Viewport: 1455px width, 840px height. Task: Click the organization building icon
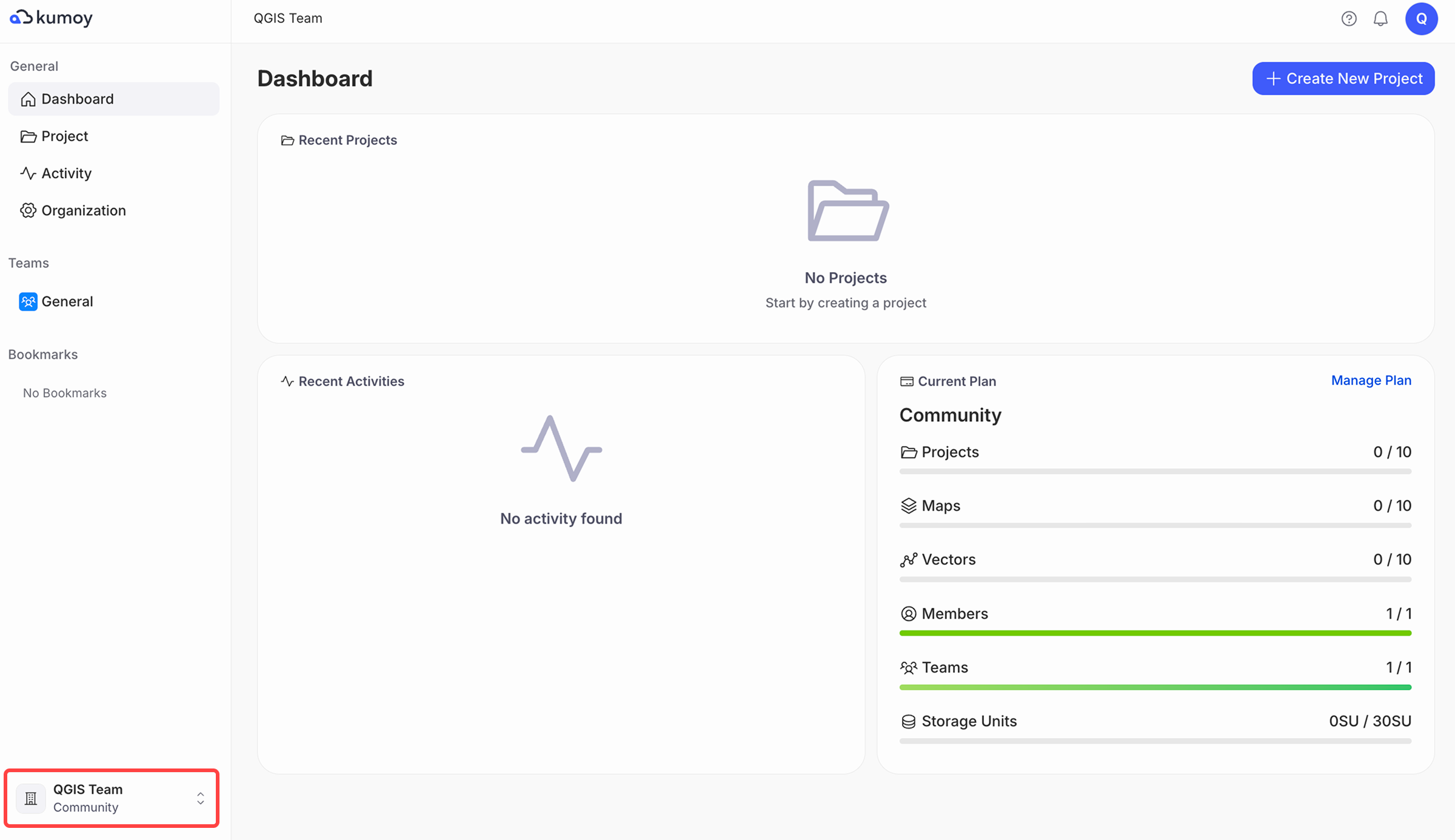[x=31, y=798]
